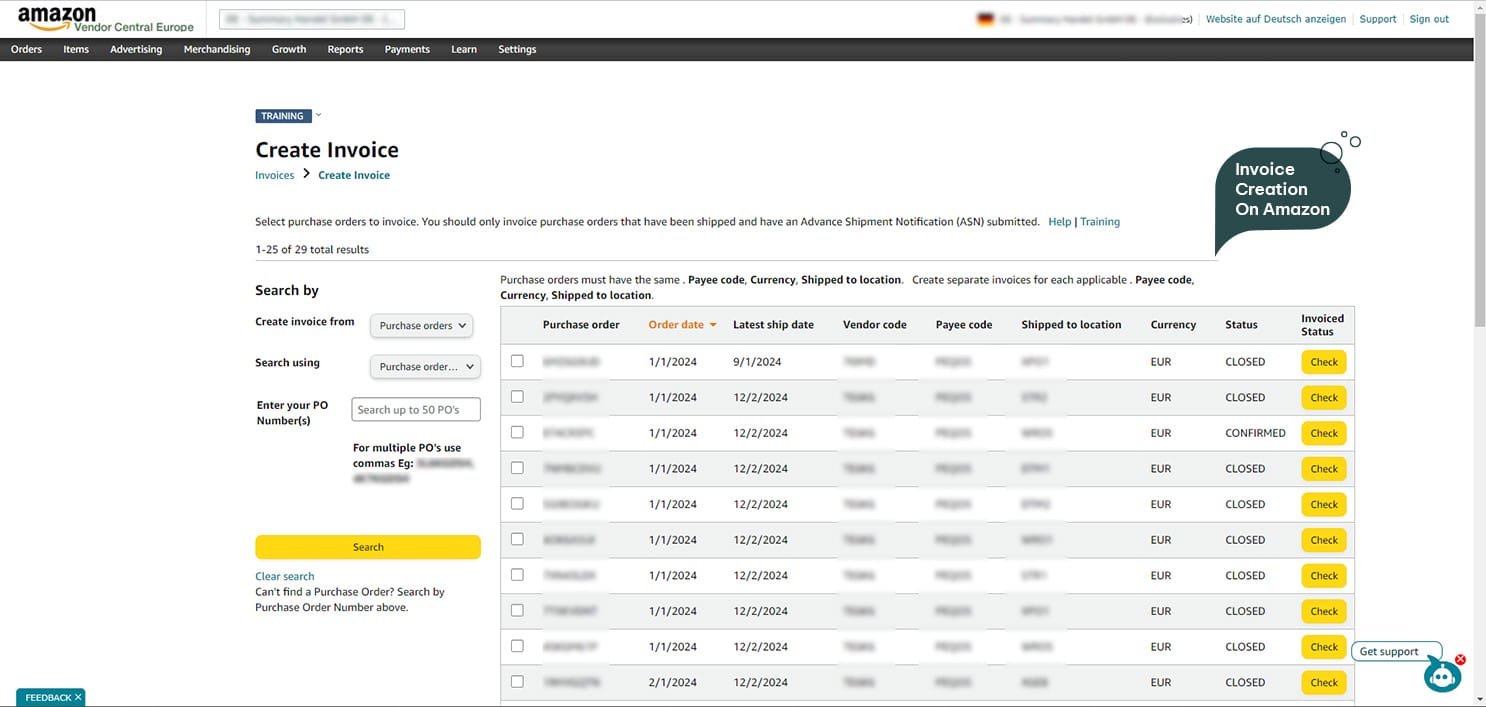
Task: Expand the TRAINING badge chevron
Action: [x=318, y=115]
